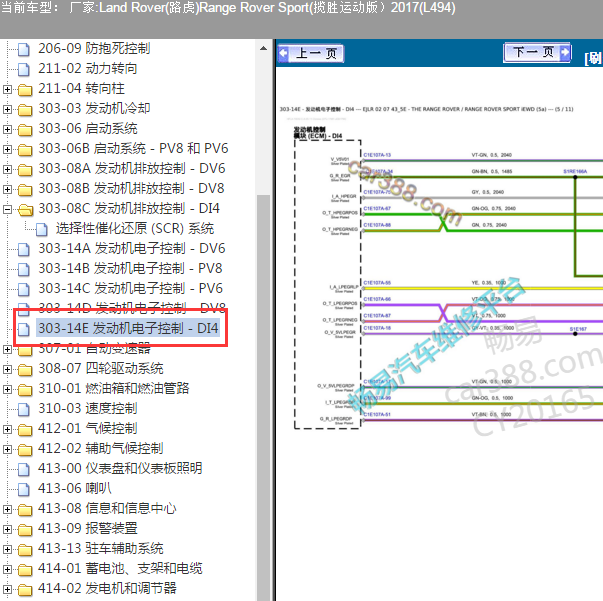
Task: Click the 310-01 燃油箱和燃油管路 folder icon
Action: (x=25, y=389)
